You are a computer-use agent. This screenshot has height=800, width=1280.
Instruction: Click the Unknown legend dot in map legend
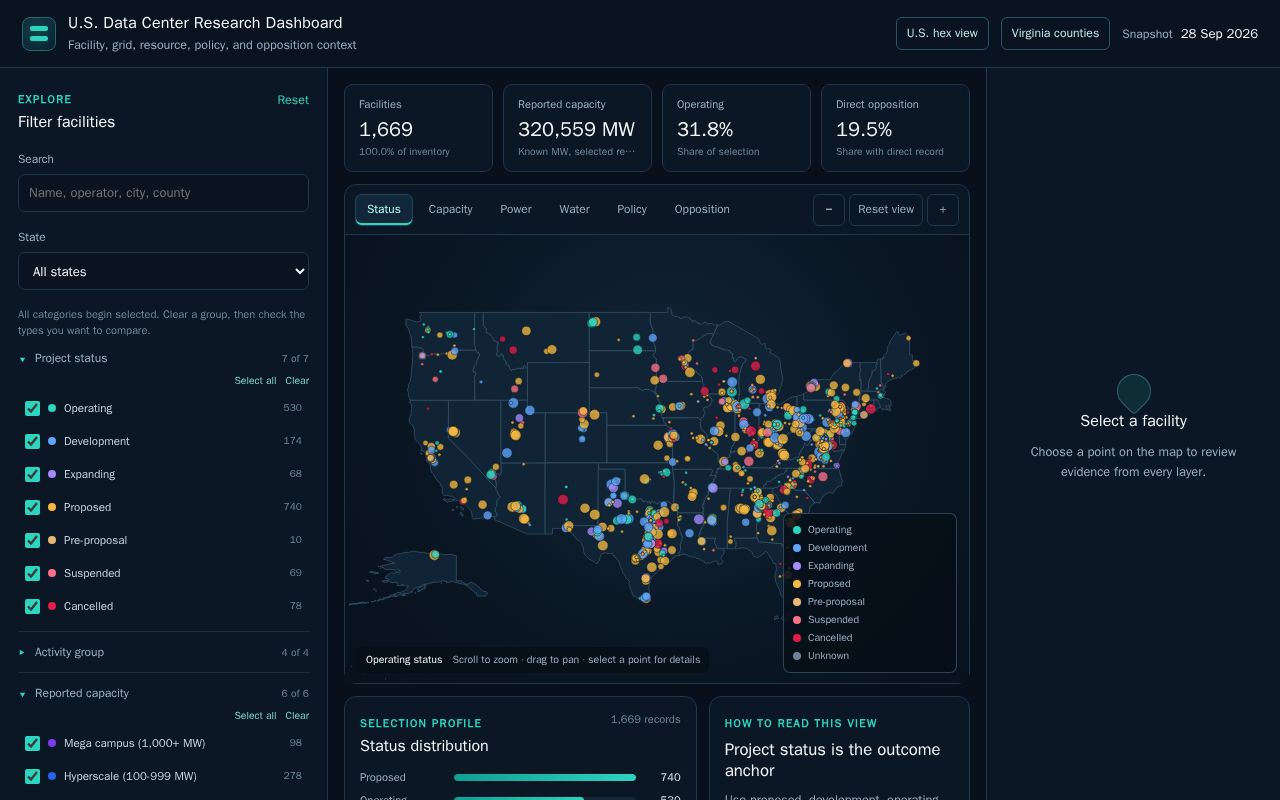(797, 656)
